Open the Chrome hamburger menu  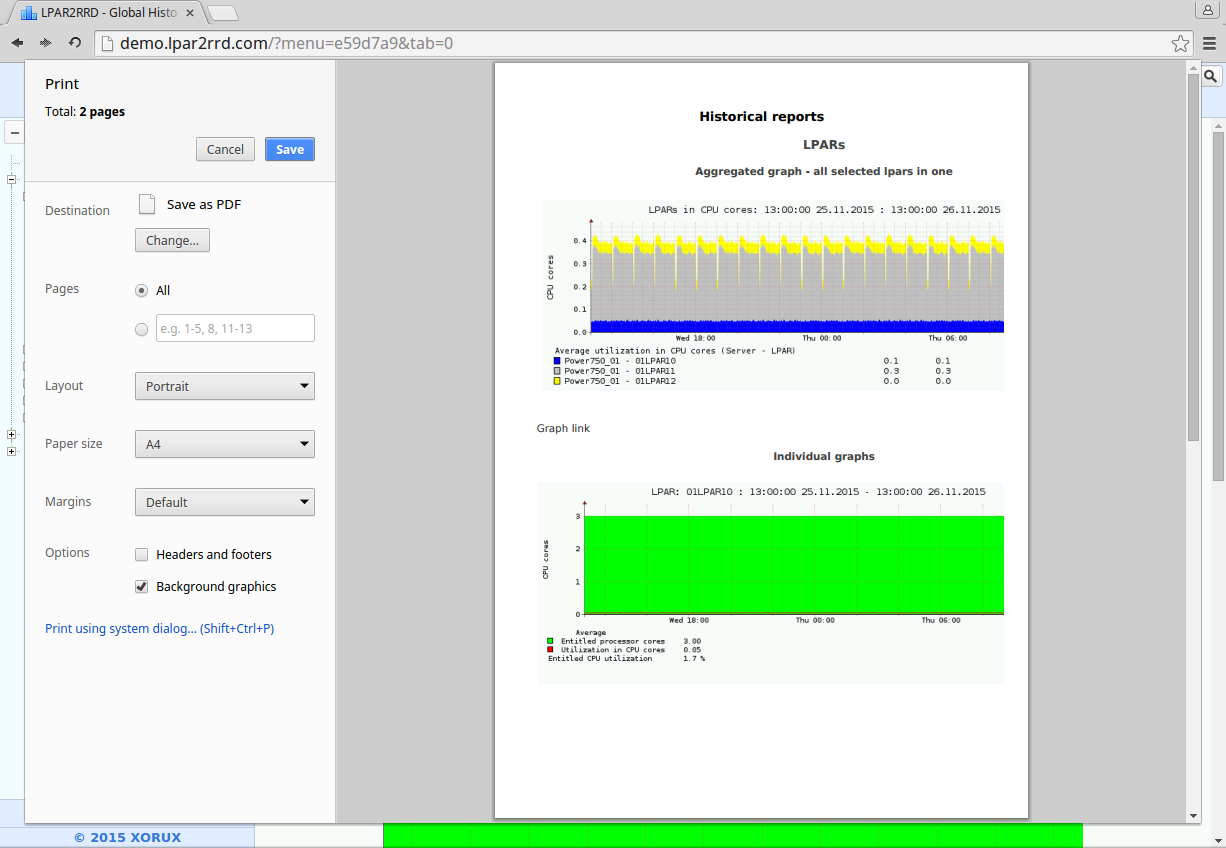pyautogui.click(x=1209, y=44)
